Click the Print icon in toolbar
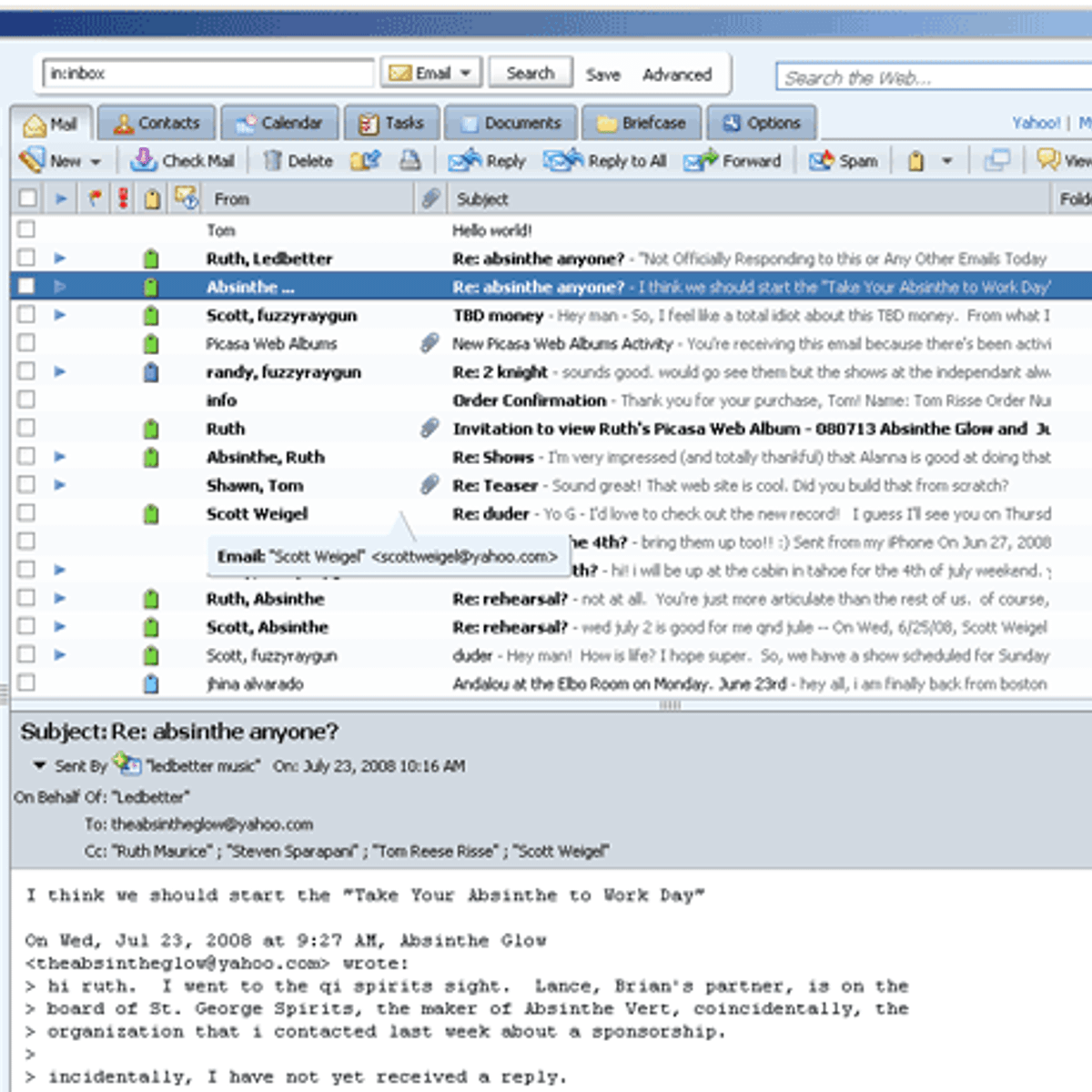This screenshot has width=1092, height=1092. point(410,161)
